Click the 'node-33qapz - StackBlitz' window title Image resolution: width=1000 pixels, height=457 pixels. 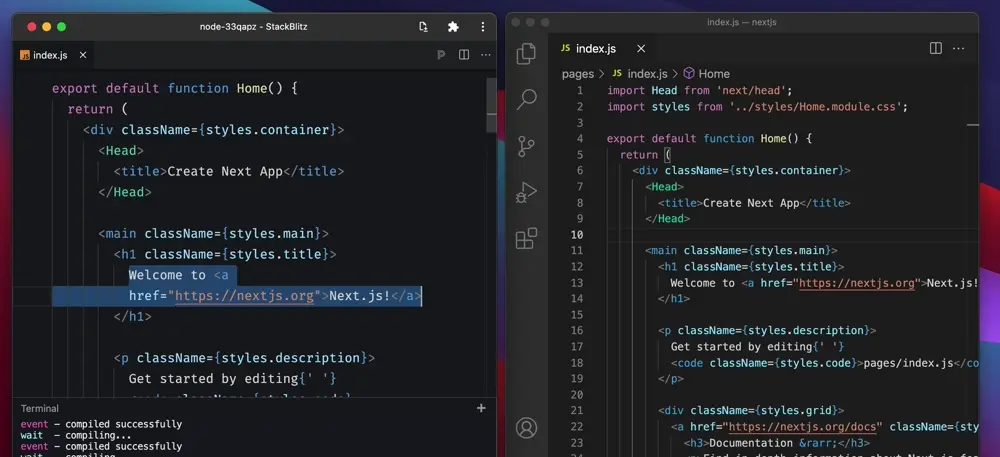pos(254,27)
